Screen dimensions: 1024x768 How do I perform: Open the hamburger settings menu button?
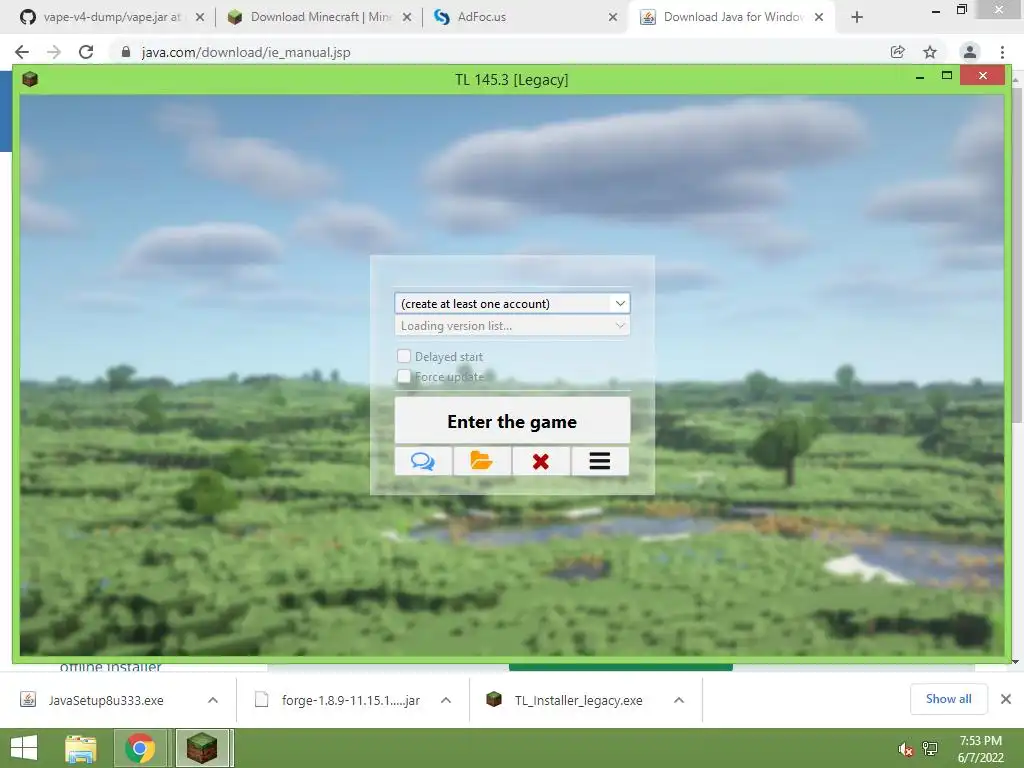600,461
